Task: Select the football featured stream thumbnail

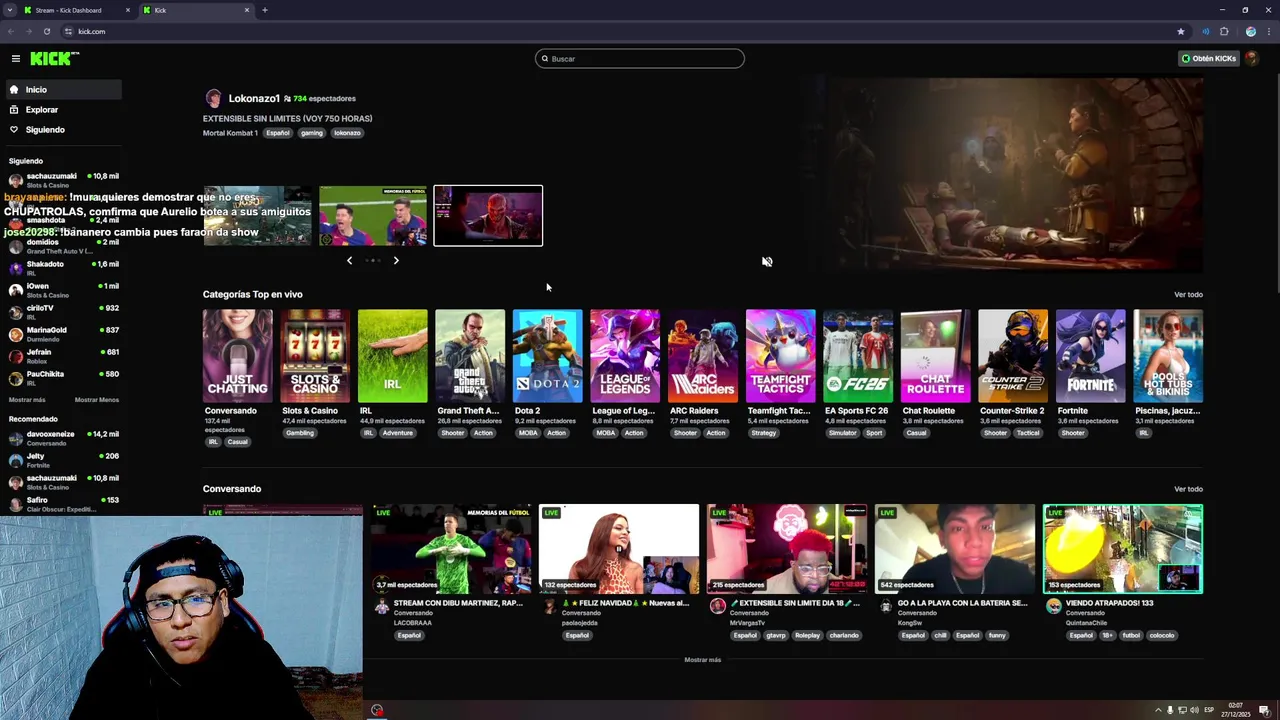Action: coord(373,216)
